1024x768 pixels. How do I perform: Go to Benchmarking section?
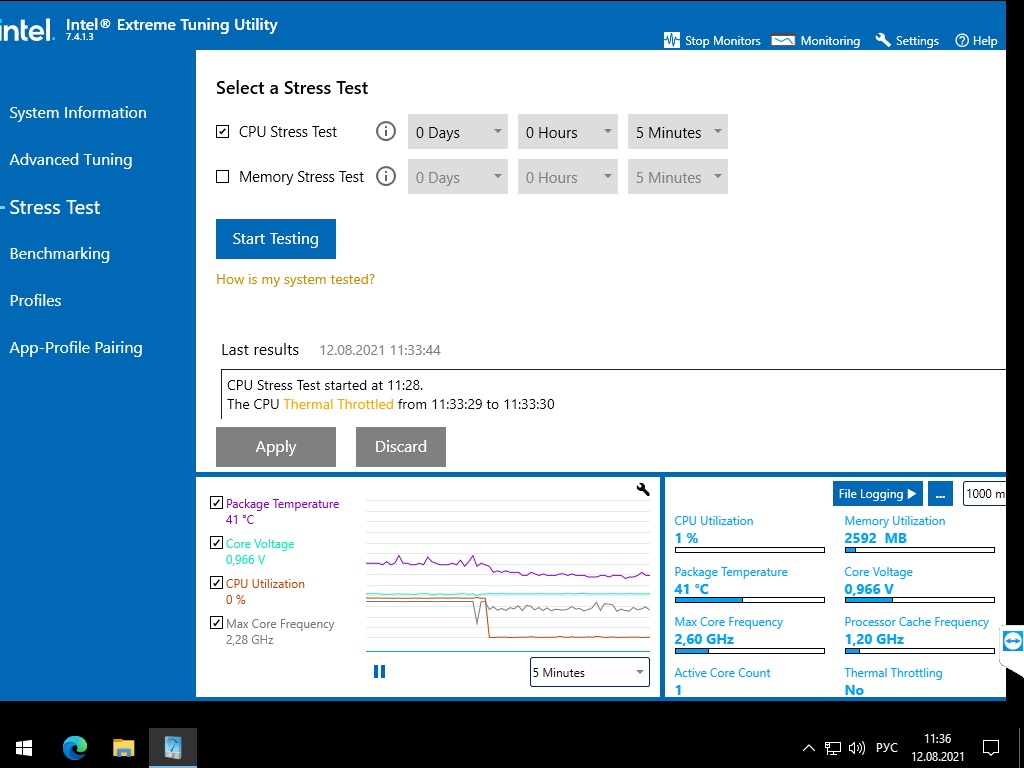click(x=59, y=253)
